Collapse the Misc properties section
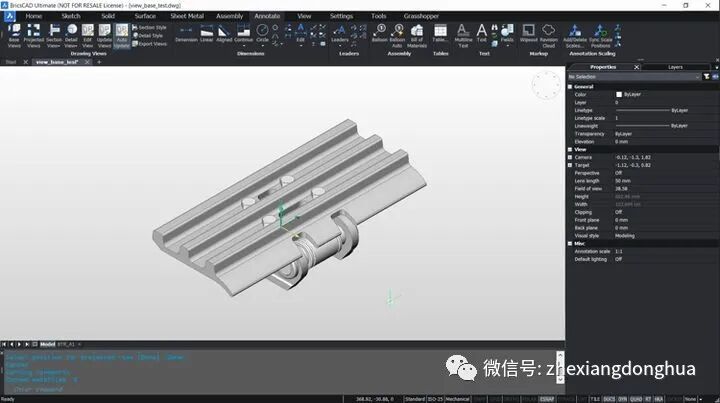Image resolution: width=720 pixels, height=403 pixels. 570,244
